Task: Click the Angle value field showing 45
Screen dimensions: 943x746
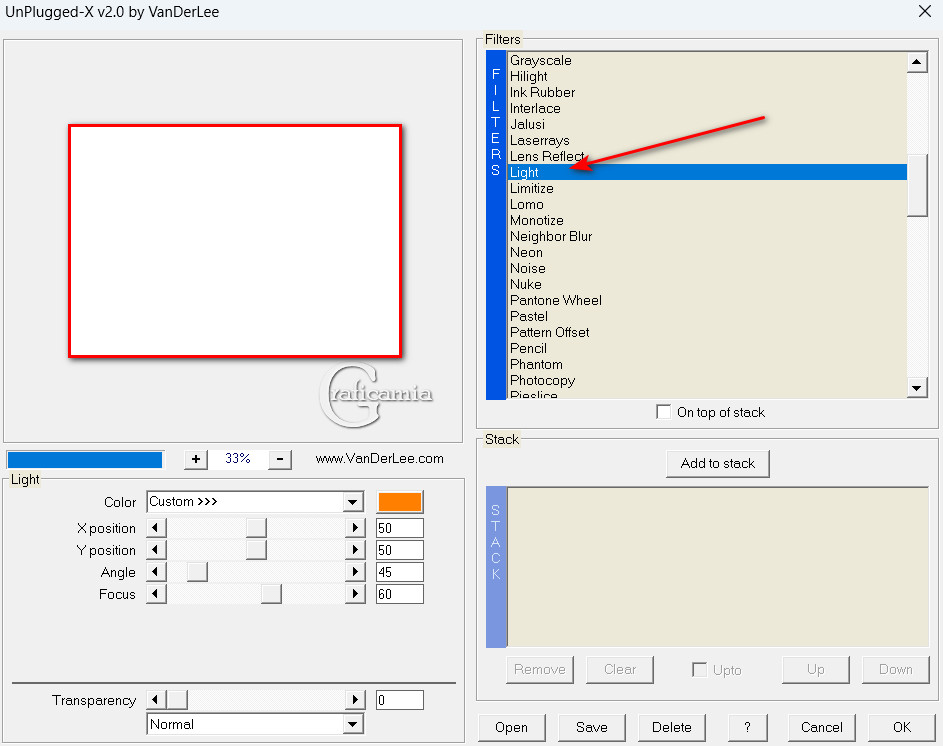Action: point(400,572)
